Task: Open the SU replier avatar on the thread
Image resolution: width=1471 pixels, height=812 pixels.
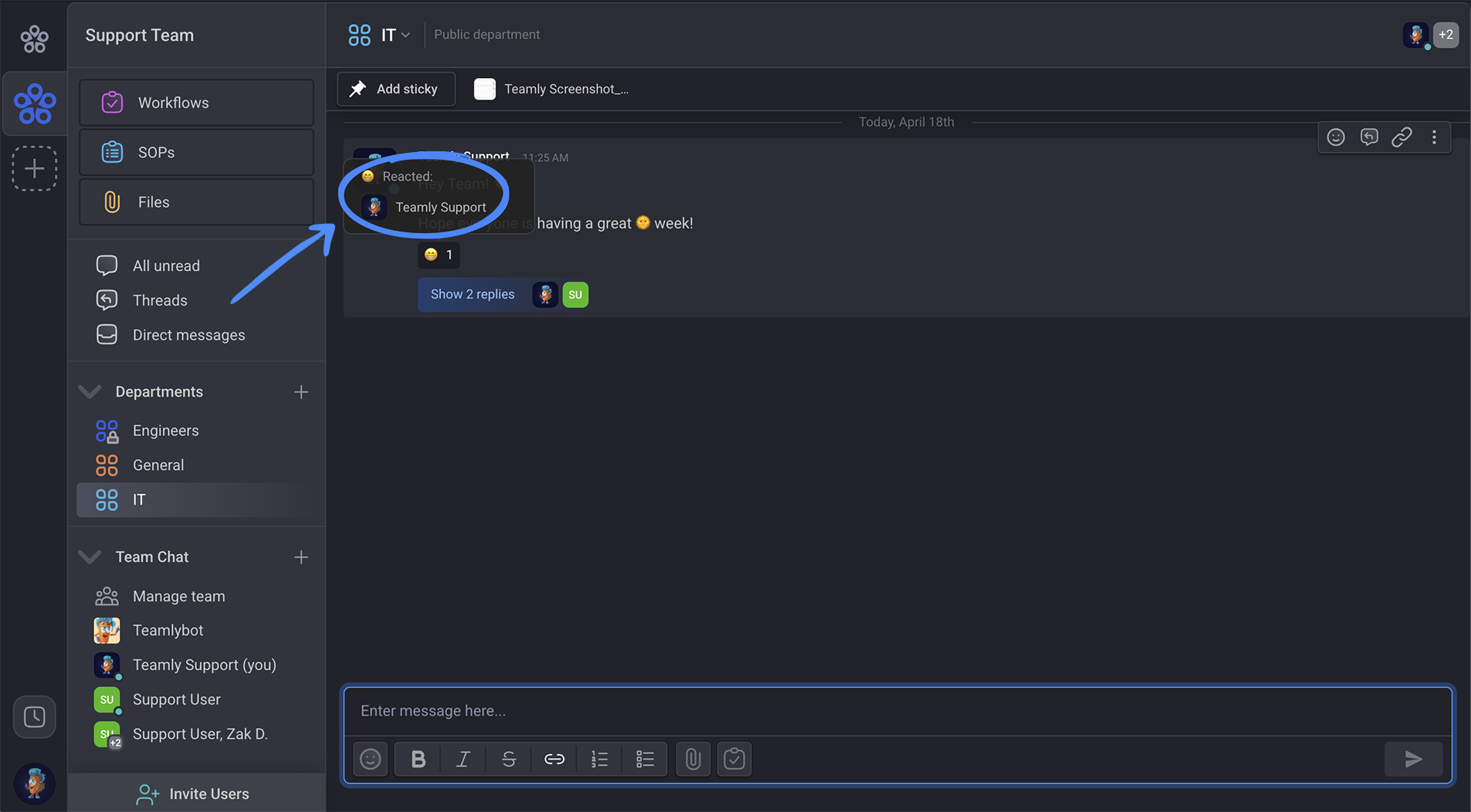Action: tap(575, 295)
